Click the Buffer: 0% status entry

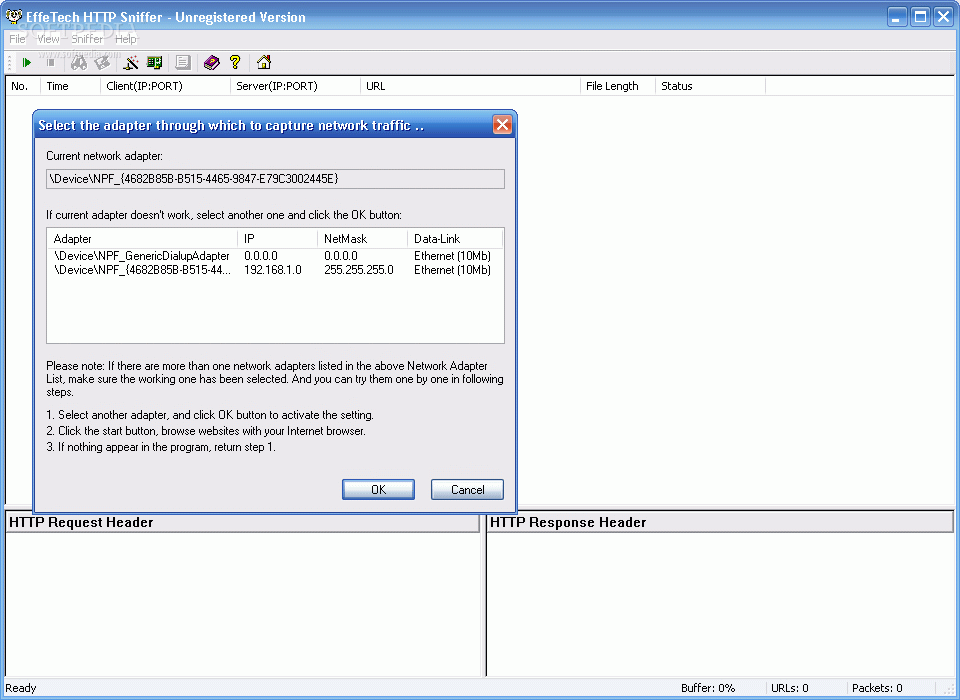(708, 688)
